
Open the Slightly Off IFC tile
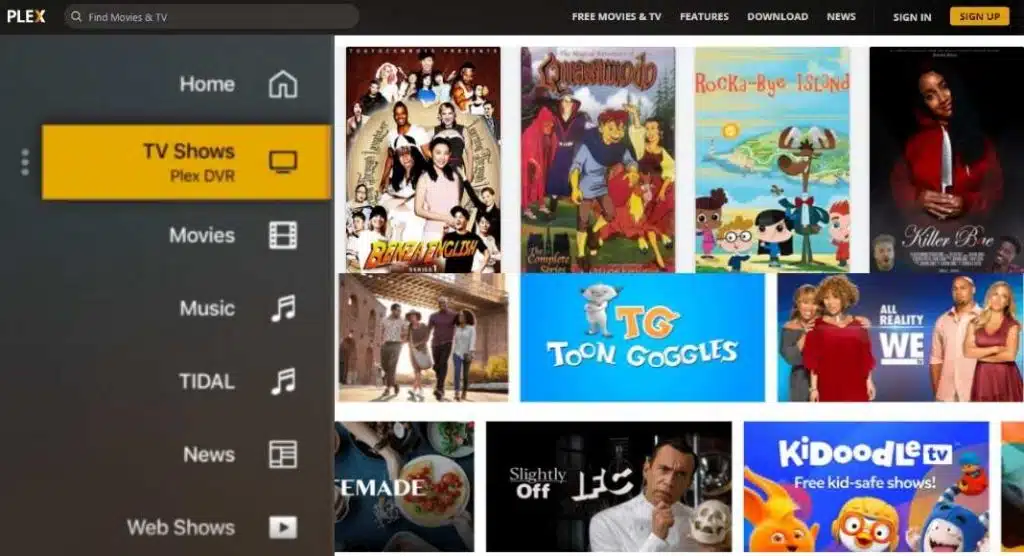click(609, 486)
